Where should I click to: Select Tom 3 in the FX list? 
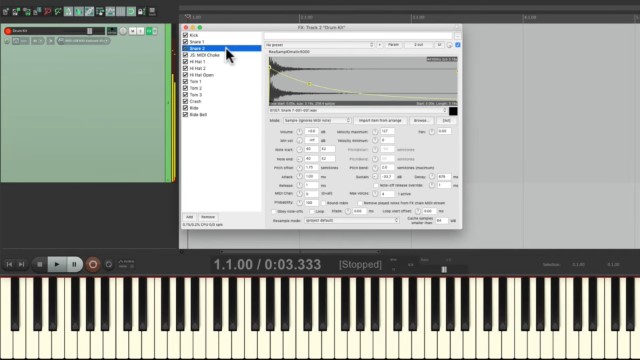196,95
